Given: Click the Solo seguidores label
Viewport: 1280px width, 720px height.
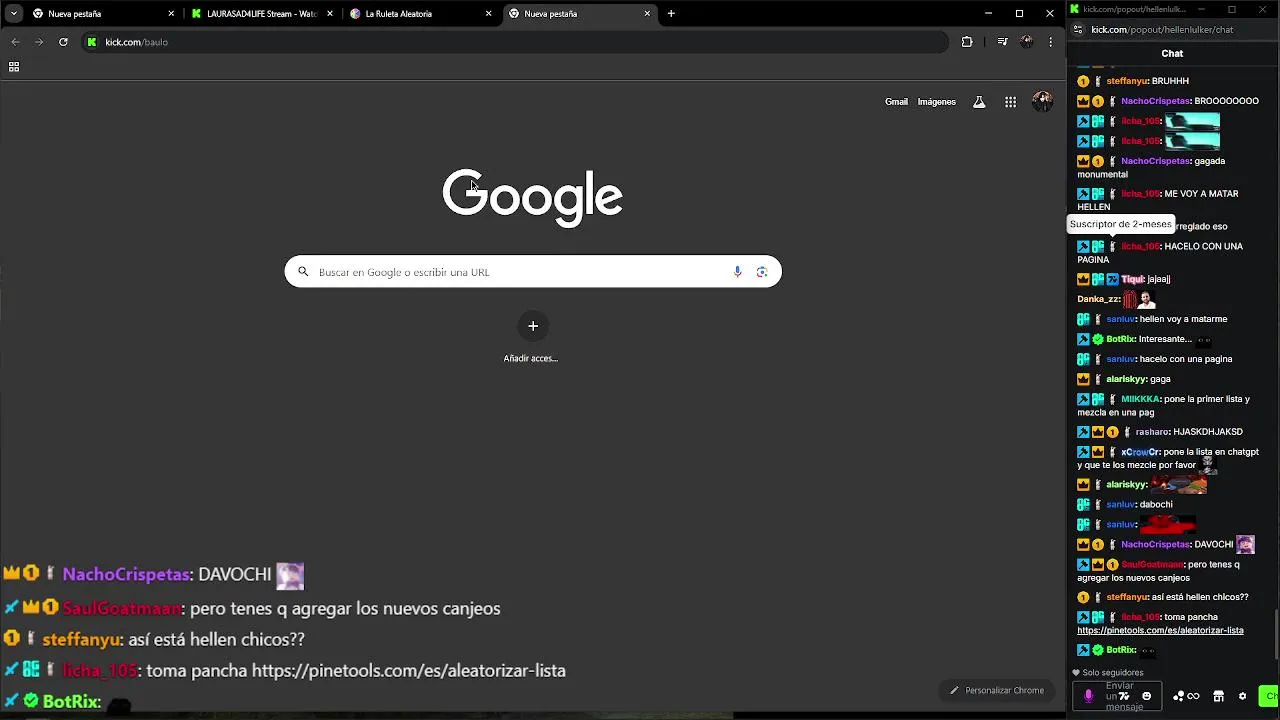Looking at the screenshot, I should (x=1113, y=673).
